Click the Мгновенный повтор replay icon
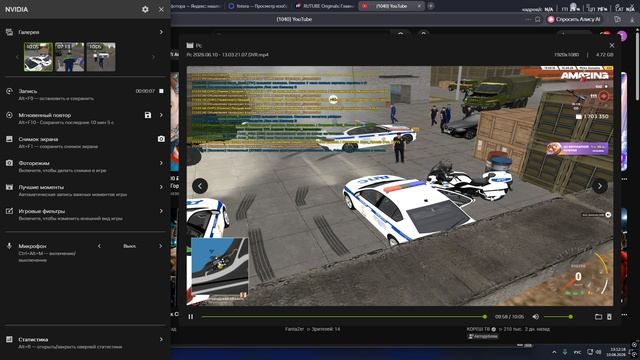Screen dimensions: 640x360 9,115
